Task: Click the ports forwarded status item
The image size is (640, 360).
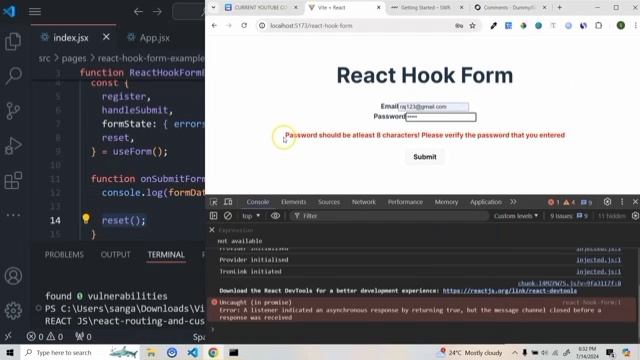Action: coord(83,337)
